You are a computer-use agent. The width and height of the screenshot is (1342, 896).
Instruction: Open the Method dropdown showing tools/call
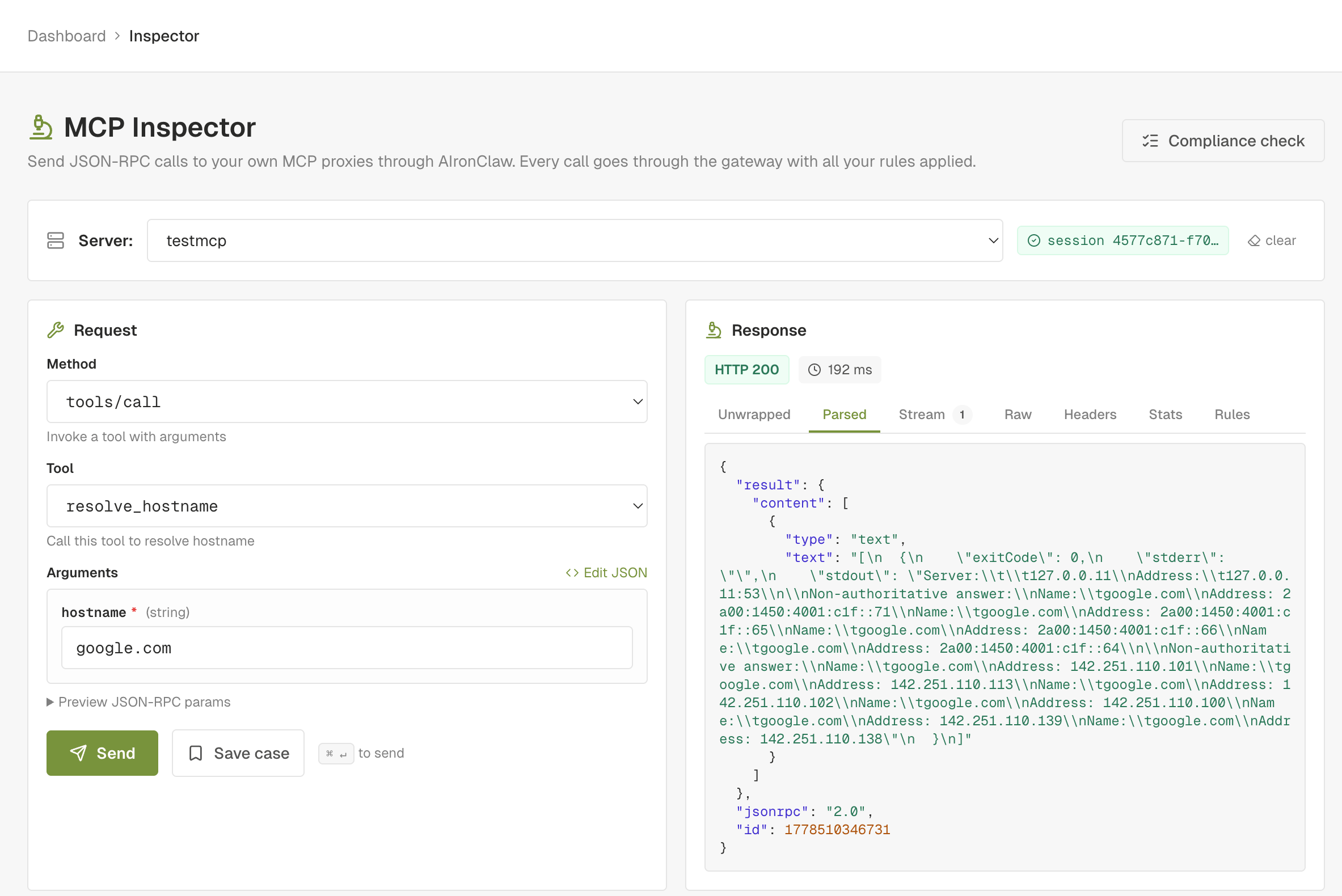click(347, 401)
